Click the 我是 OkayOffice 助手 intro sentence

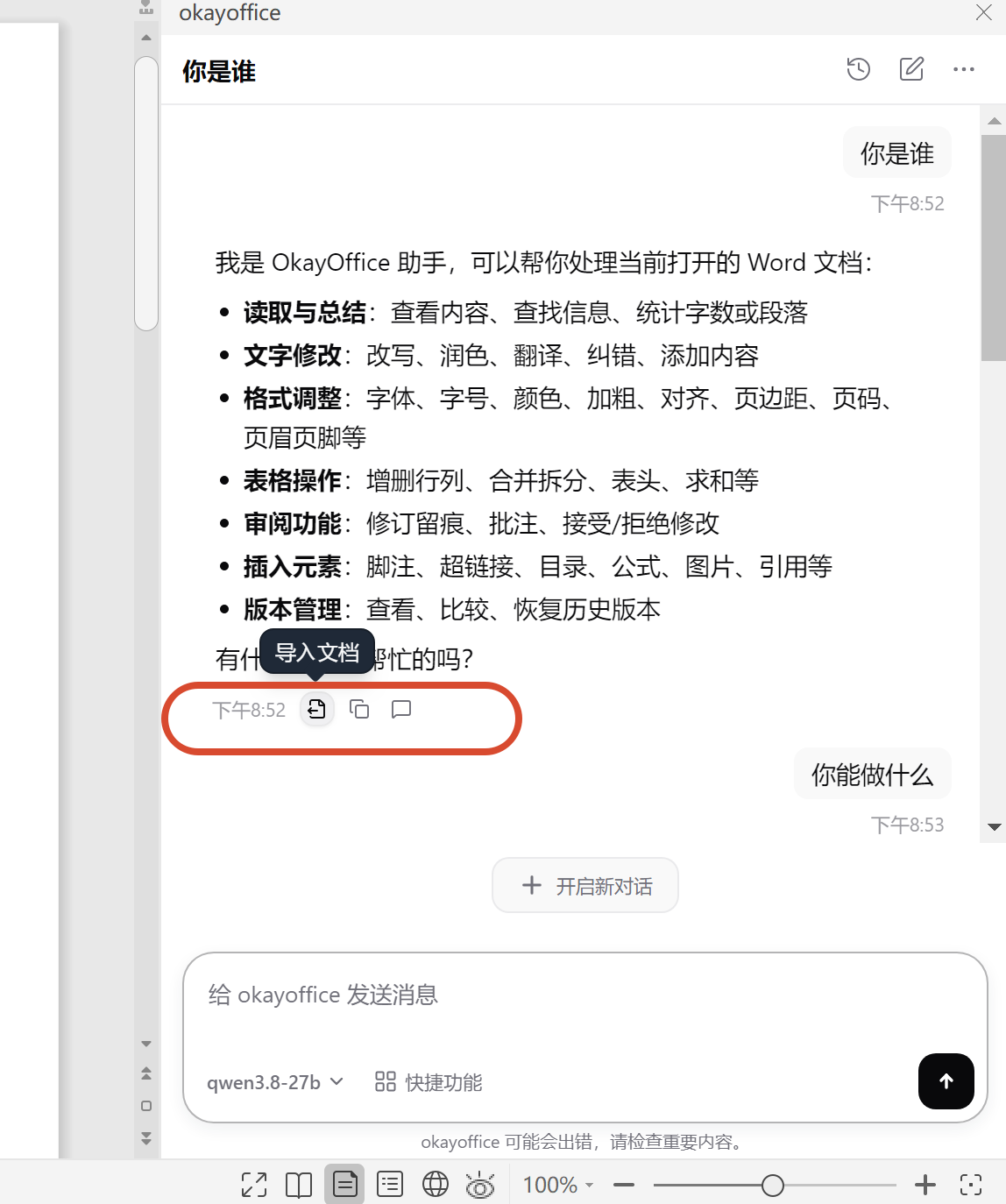[543, 262]
